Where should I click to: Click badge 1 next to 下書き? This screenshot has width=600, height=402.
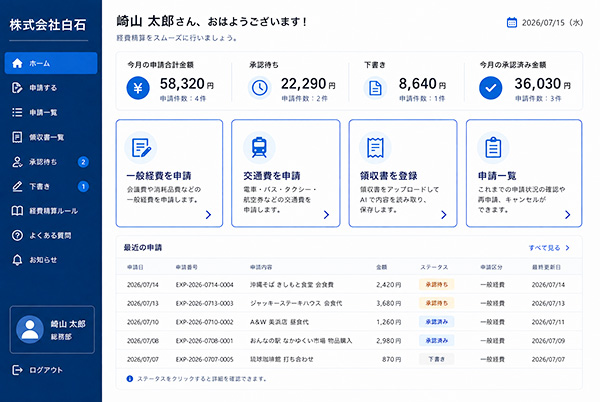click(x=83, y=186)
